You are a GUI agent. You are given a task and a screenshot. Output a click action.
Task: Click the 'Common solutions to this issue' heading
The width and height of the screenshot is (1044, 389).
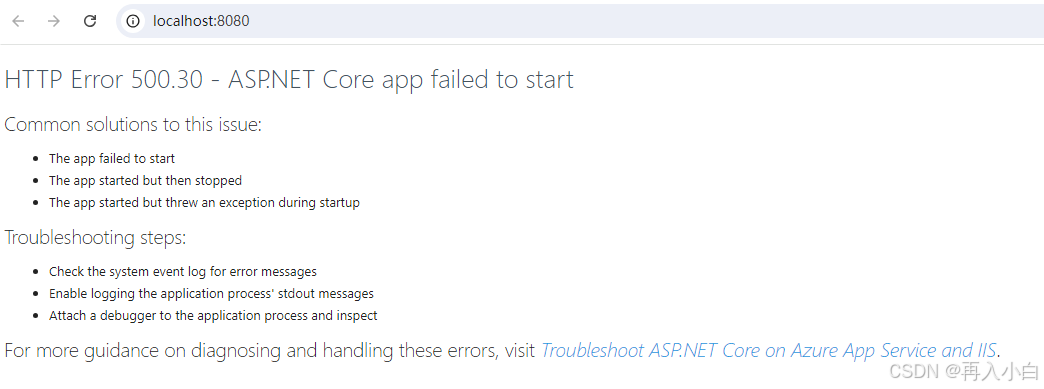(133, 125)
